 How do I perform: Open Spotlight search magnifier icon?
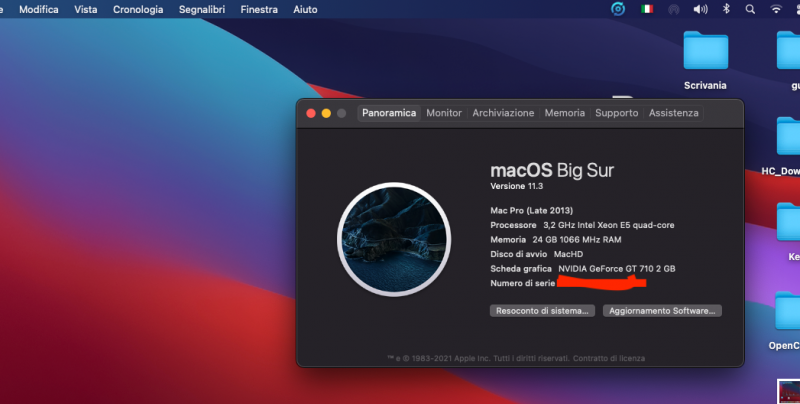point(750,9)
